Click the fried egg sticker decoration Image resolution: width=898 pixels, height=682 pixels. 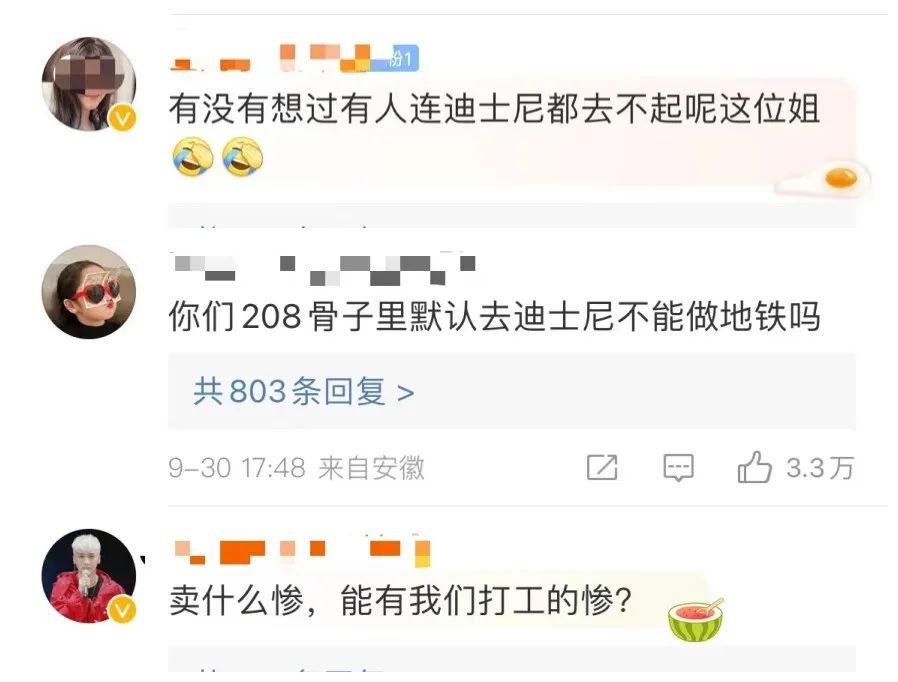click(823, 179)
